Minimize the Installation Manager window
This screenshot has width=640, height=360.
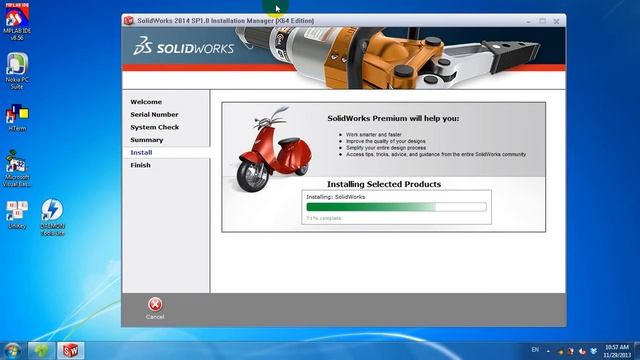pos(529,21)
